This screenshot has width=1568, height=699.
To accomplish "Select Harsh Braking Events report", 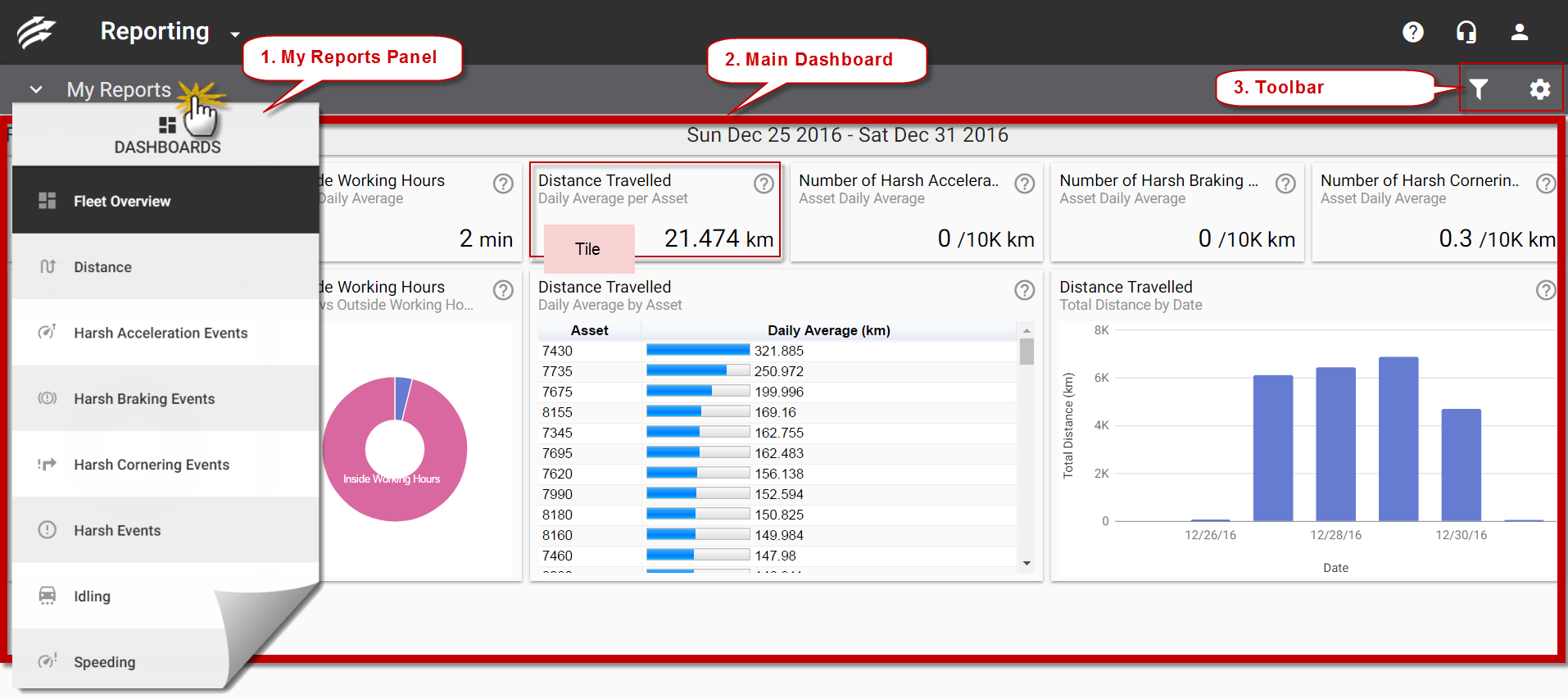I will (144, 399).
